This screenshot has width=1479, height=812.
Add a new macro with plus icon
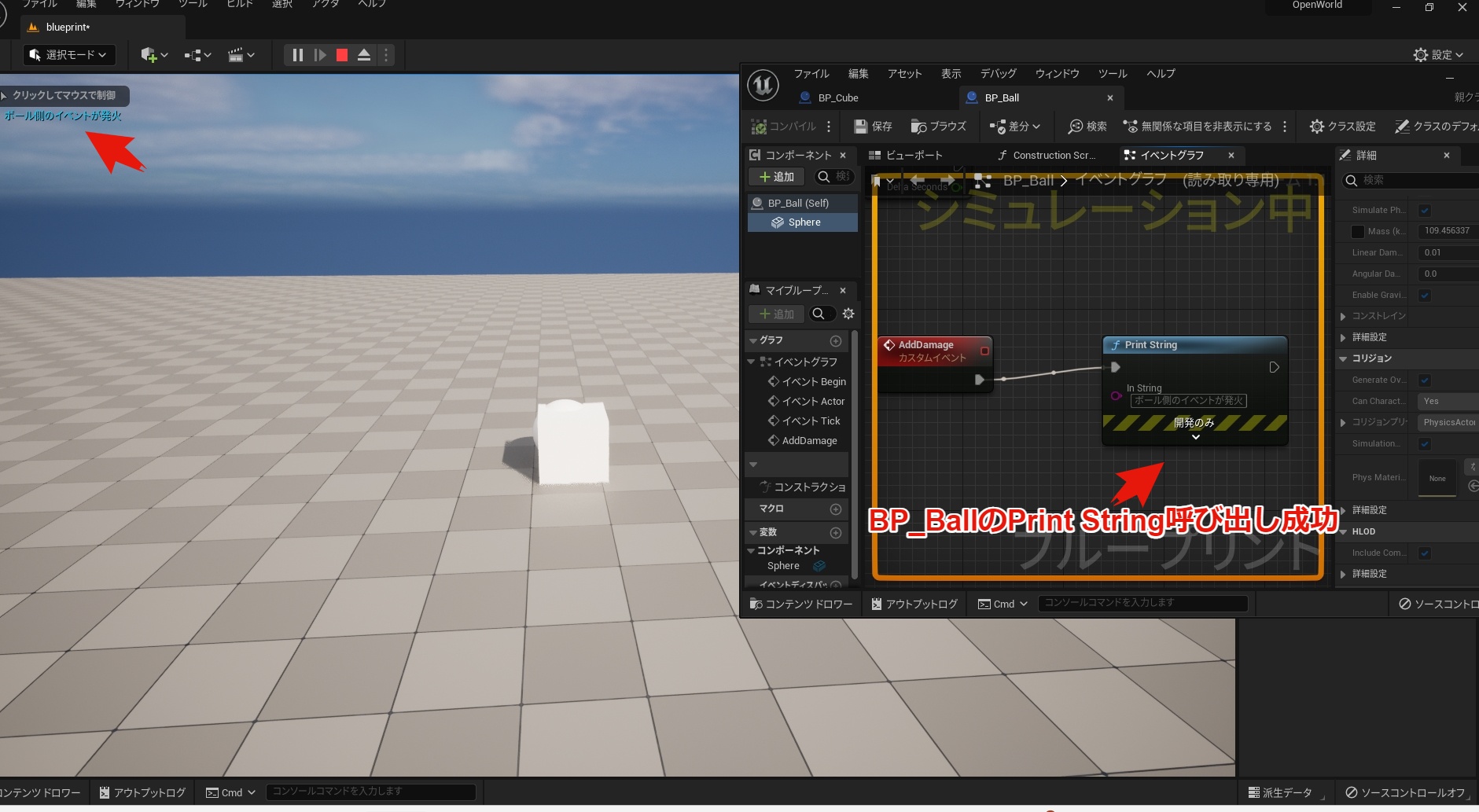tap(836, 509)
